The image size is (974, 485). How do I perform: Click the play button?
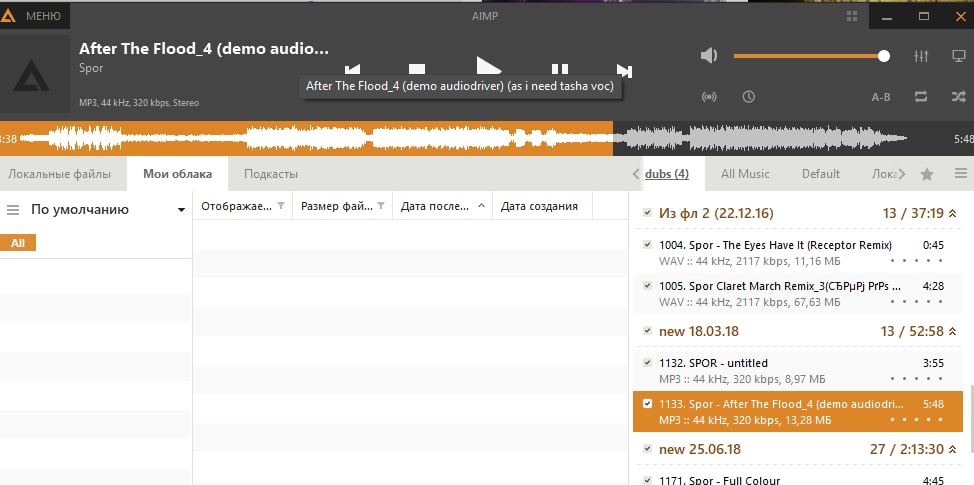point(488,67)
